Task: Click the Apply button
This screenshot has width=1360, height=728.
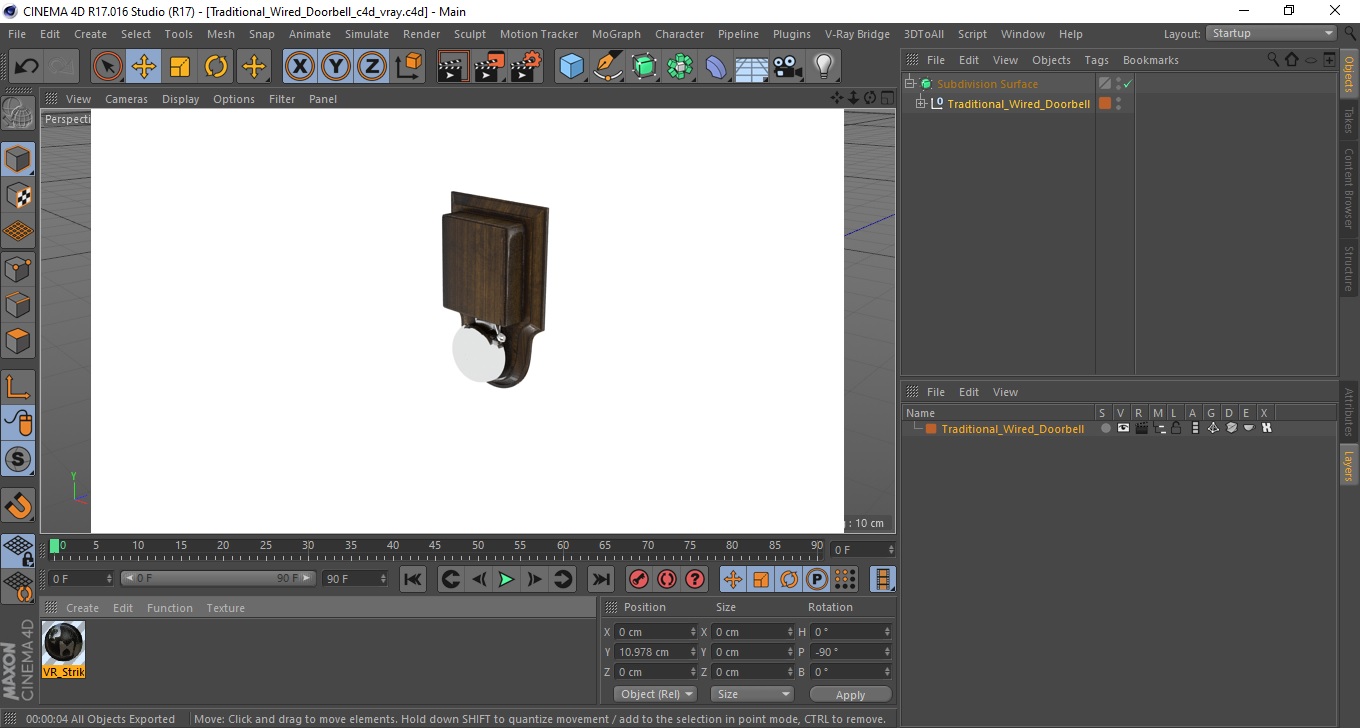Action: pyautogui.click(x=850, y=695)
